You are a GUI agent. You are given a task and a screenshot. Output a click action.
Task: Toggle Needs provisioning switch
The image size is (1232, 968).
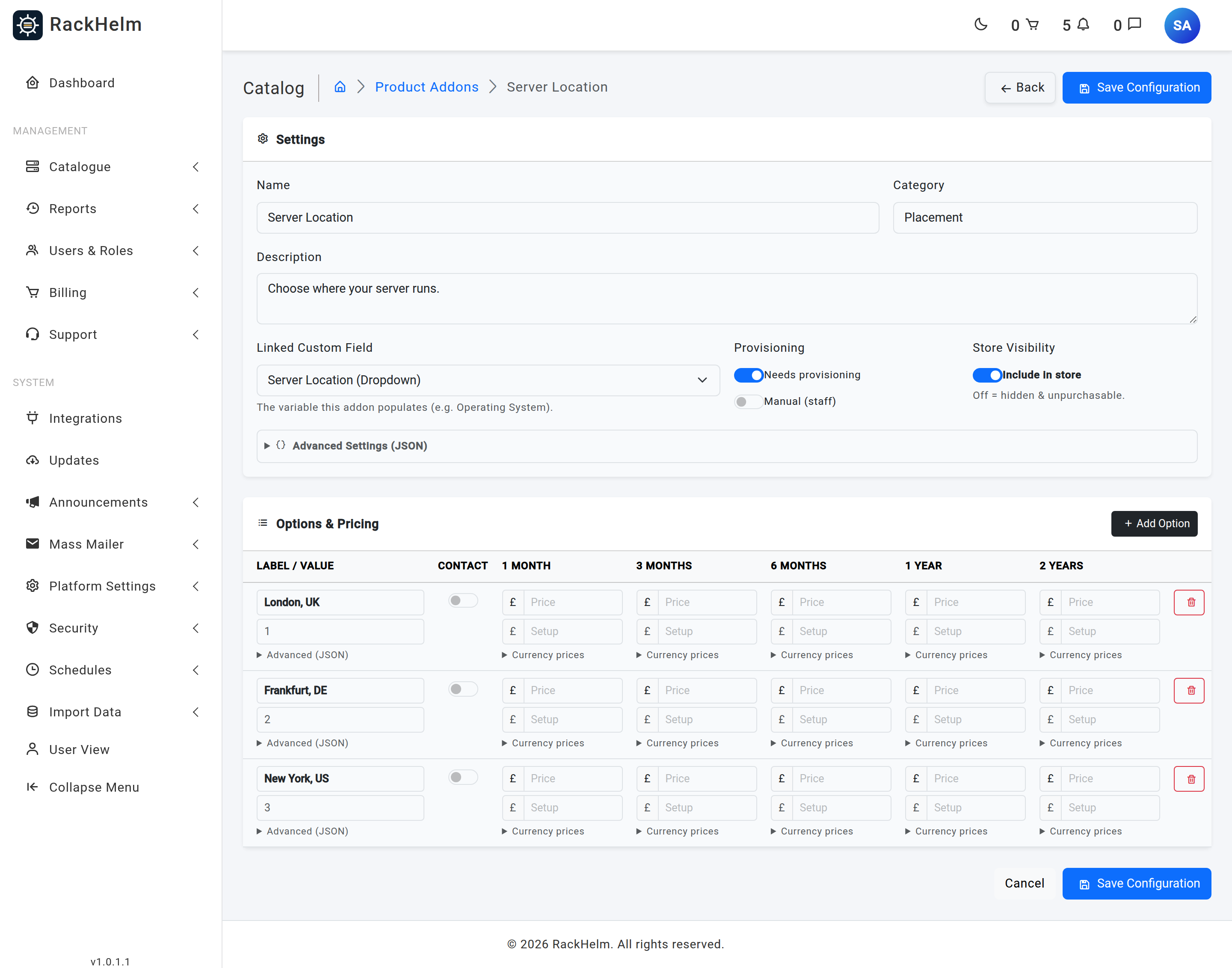748,375
